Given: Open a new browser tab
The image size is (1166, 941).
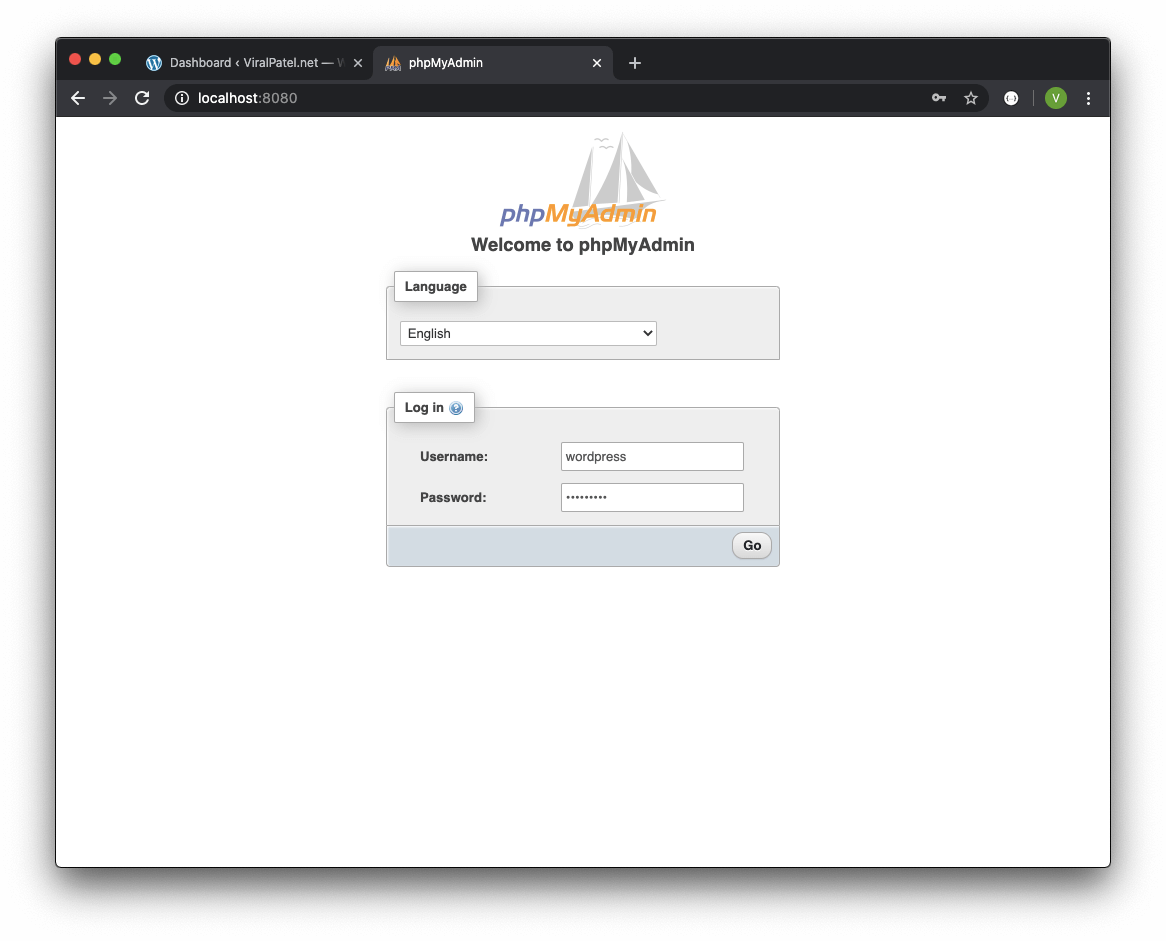Looking at the screenshot, I should click(634, 63).
